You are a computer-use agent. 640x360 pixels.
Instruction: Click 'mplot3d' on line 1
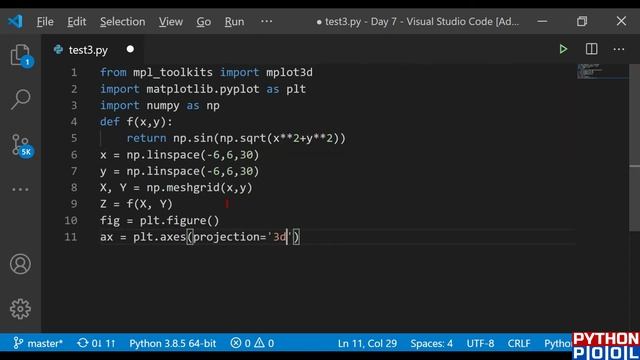289,73
